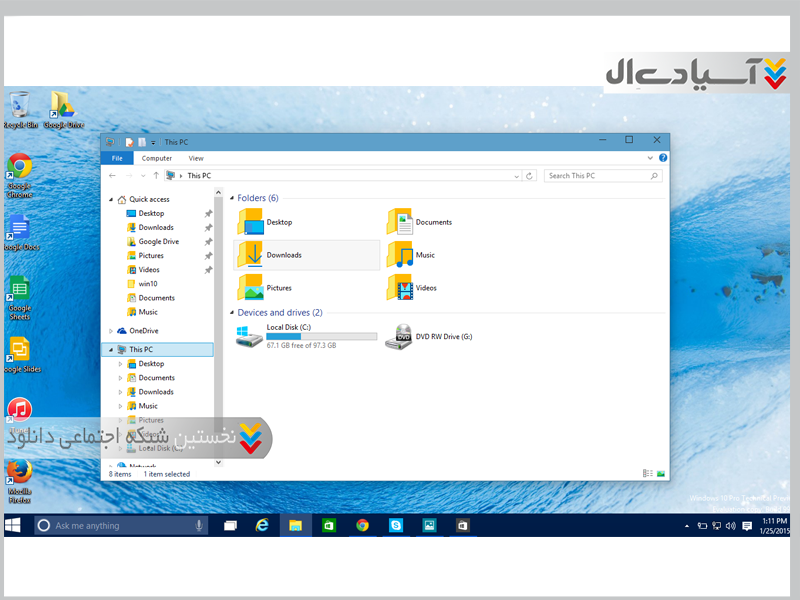This screenshot has width=800, height=600.
Task: Open the Explorer help question mark icon
Action: point(662,158)
